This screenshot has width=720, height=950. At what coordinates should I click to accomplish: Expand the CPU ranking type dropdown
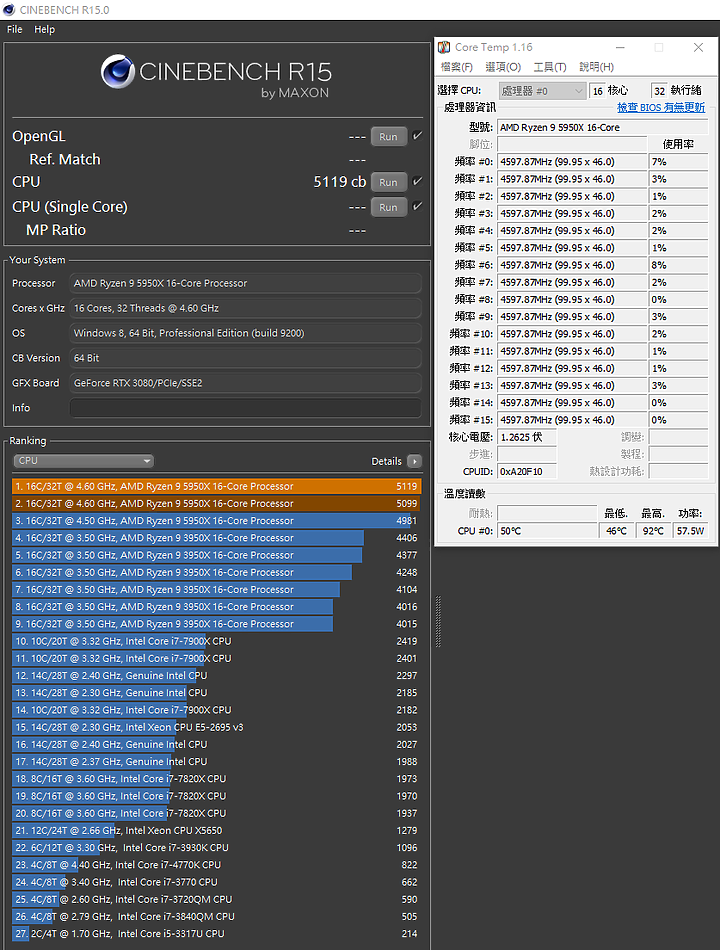tap(84, 461)
